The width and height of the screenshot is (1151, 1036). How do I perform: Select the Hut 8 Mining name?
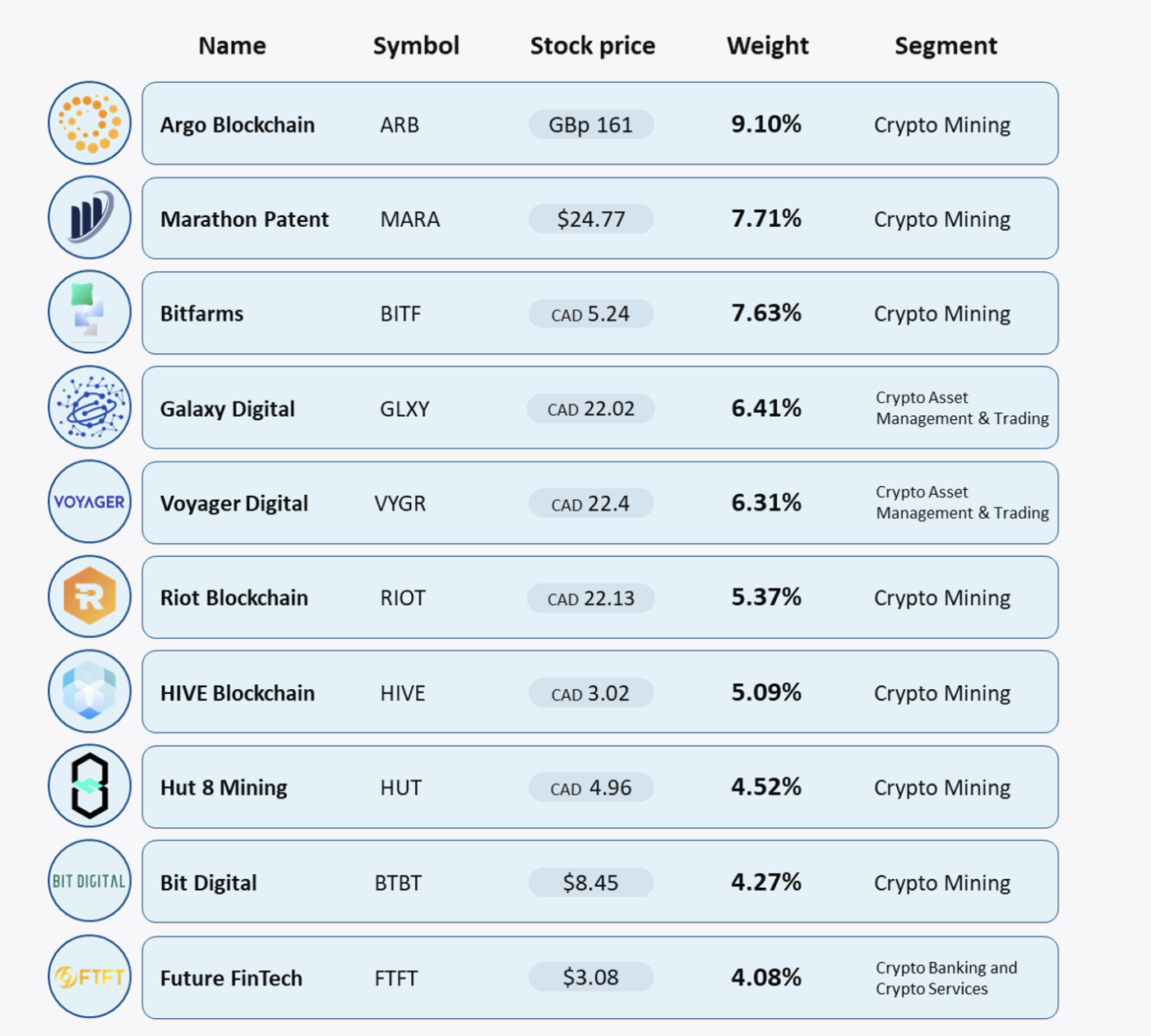(224, 788)
